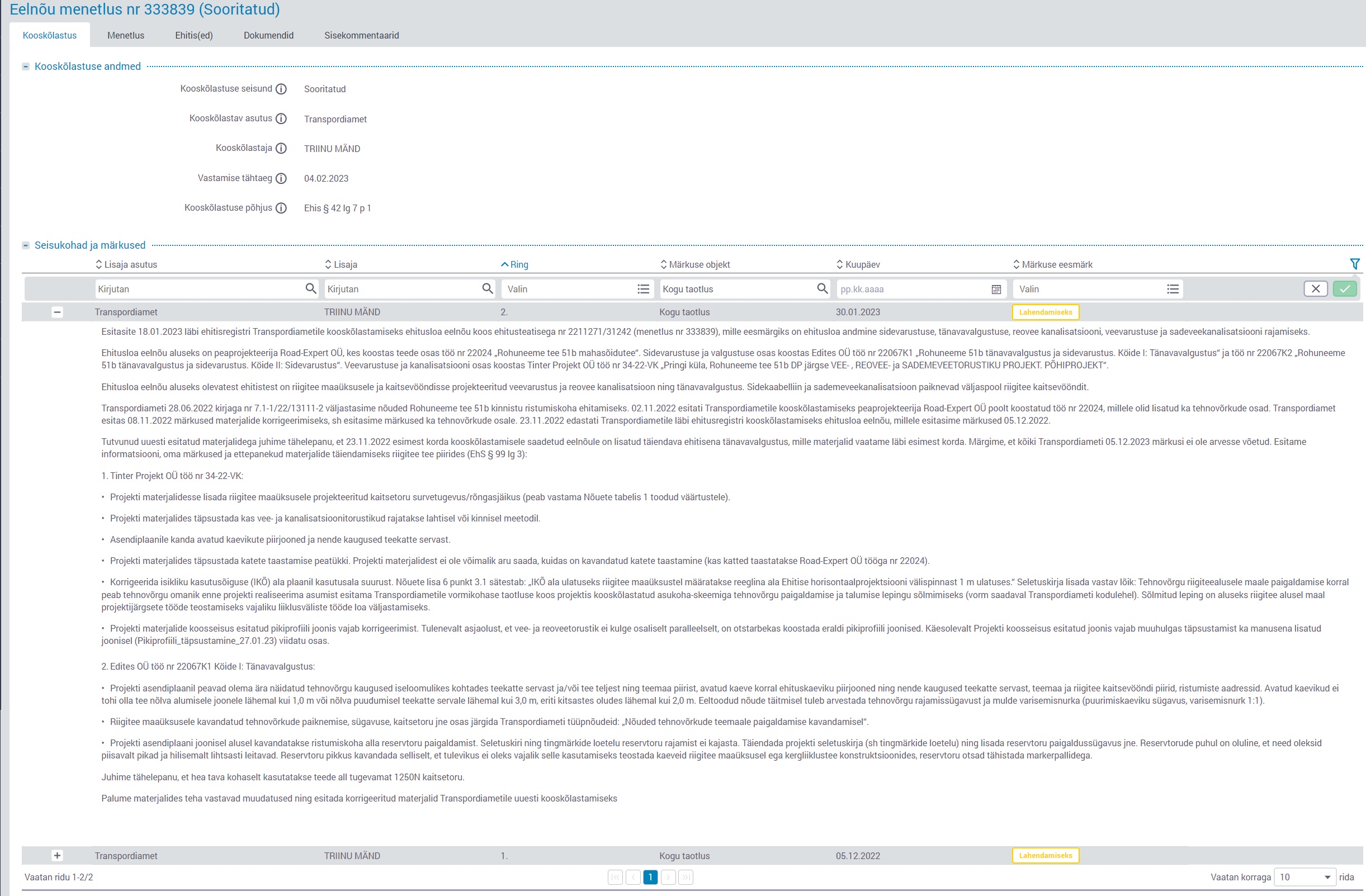This screenshot has width=1366, height=896.
Task: Show info for Kooskõlastuse seisund
Action: click(x=281, y=89)
